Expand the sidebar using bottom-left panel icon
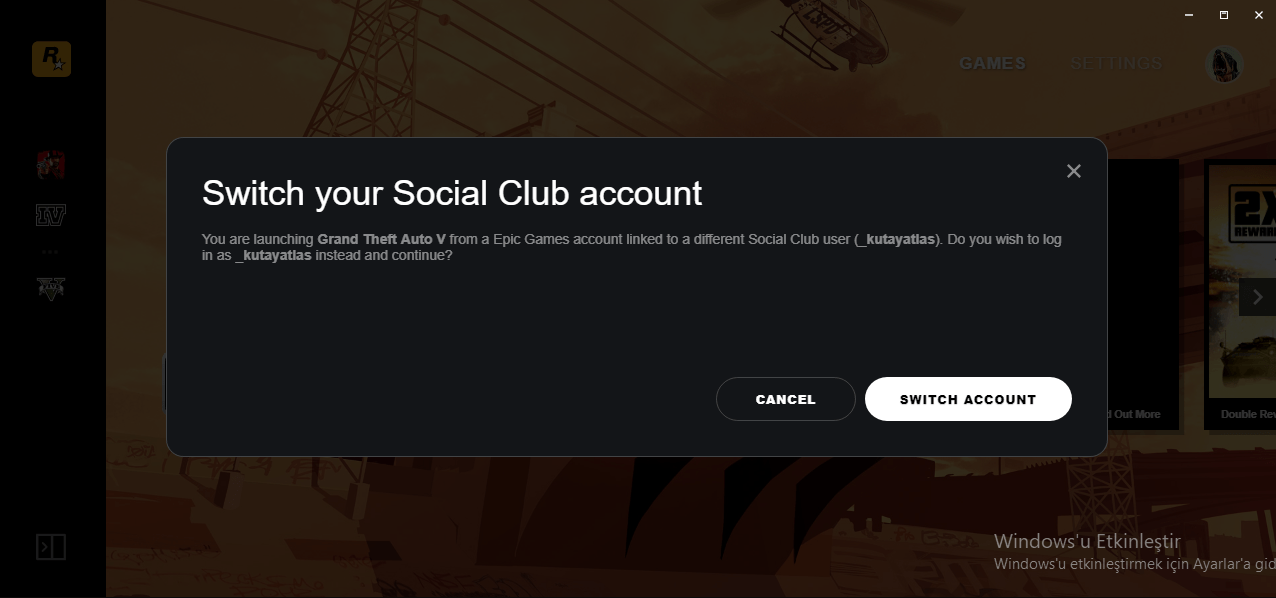Viewport: 1276px width, 598px height. pos(51,546)
